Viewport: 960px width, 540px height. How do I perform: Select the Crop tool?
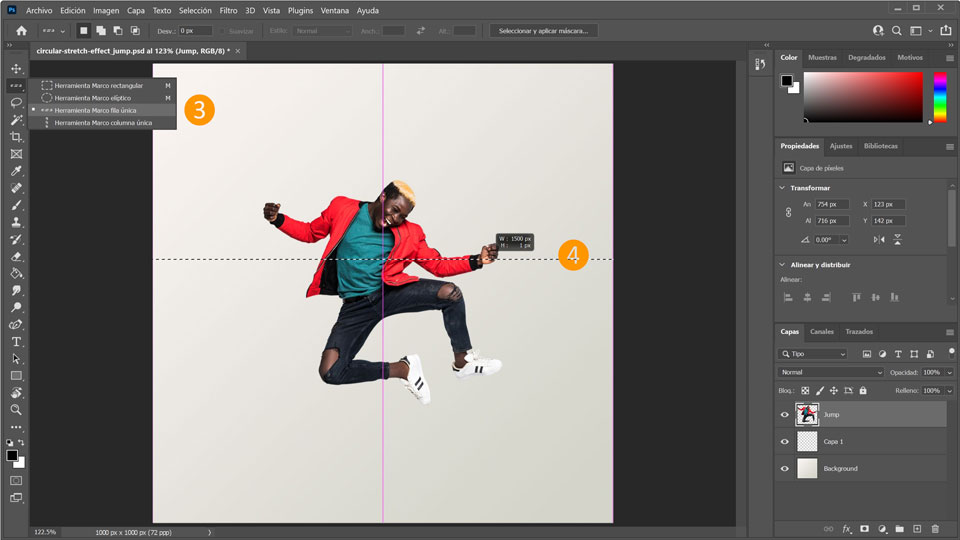pyautogui.click(x=16, y=136)
